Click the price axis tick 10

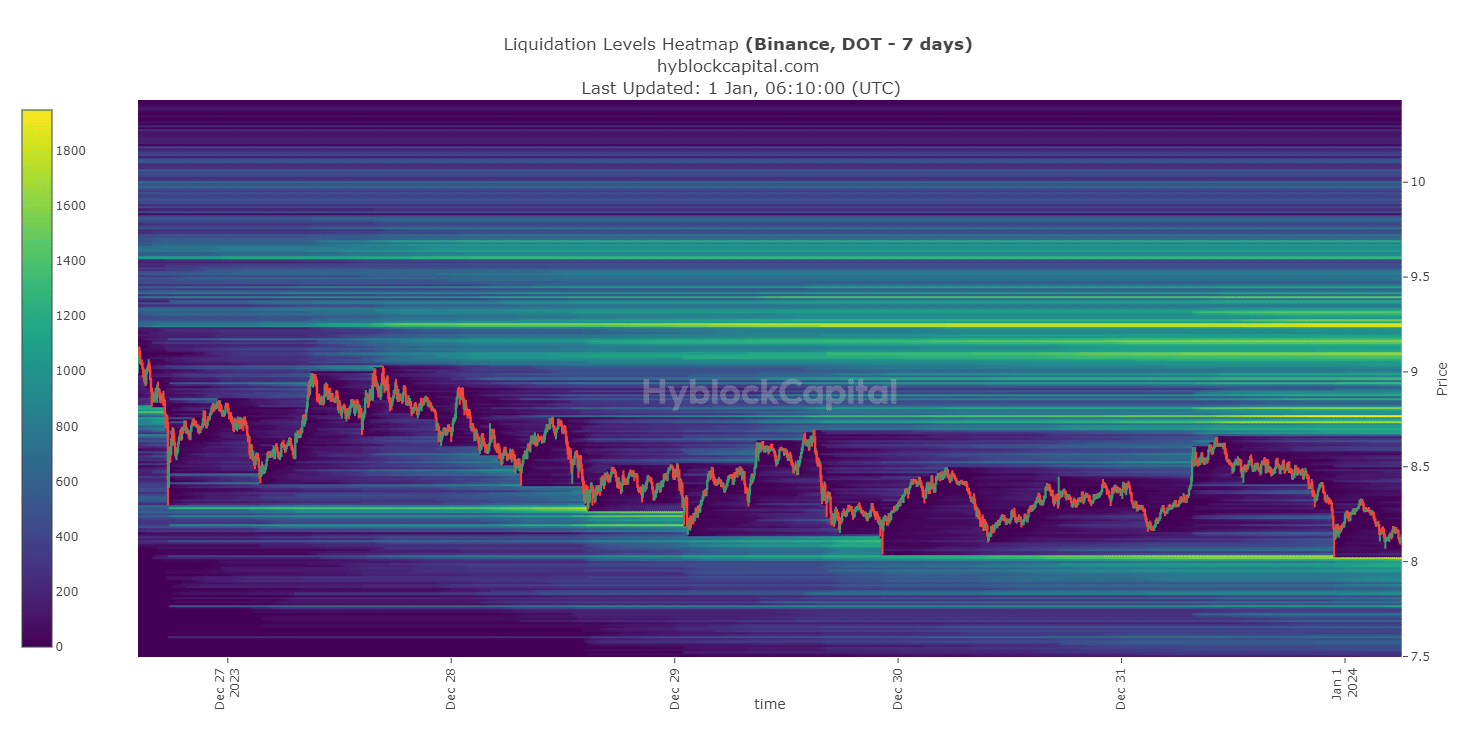1416,182
